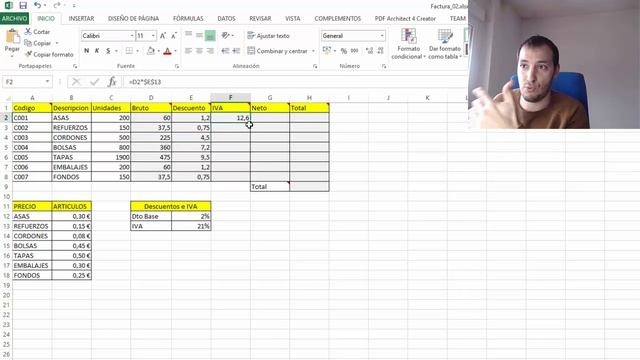This screenshot has height=360, width=640.
Task: Select cell containing CORDONES in row 4
Action: point(71,137)
